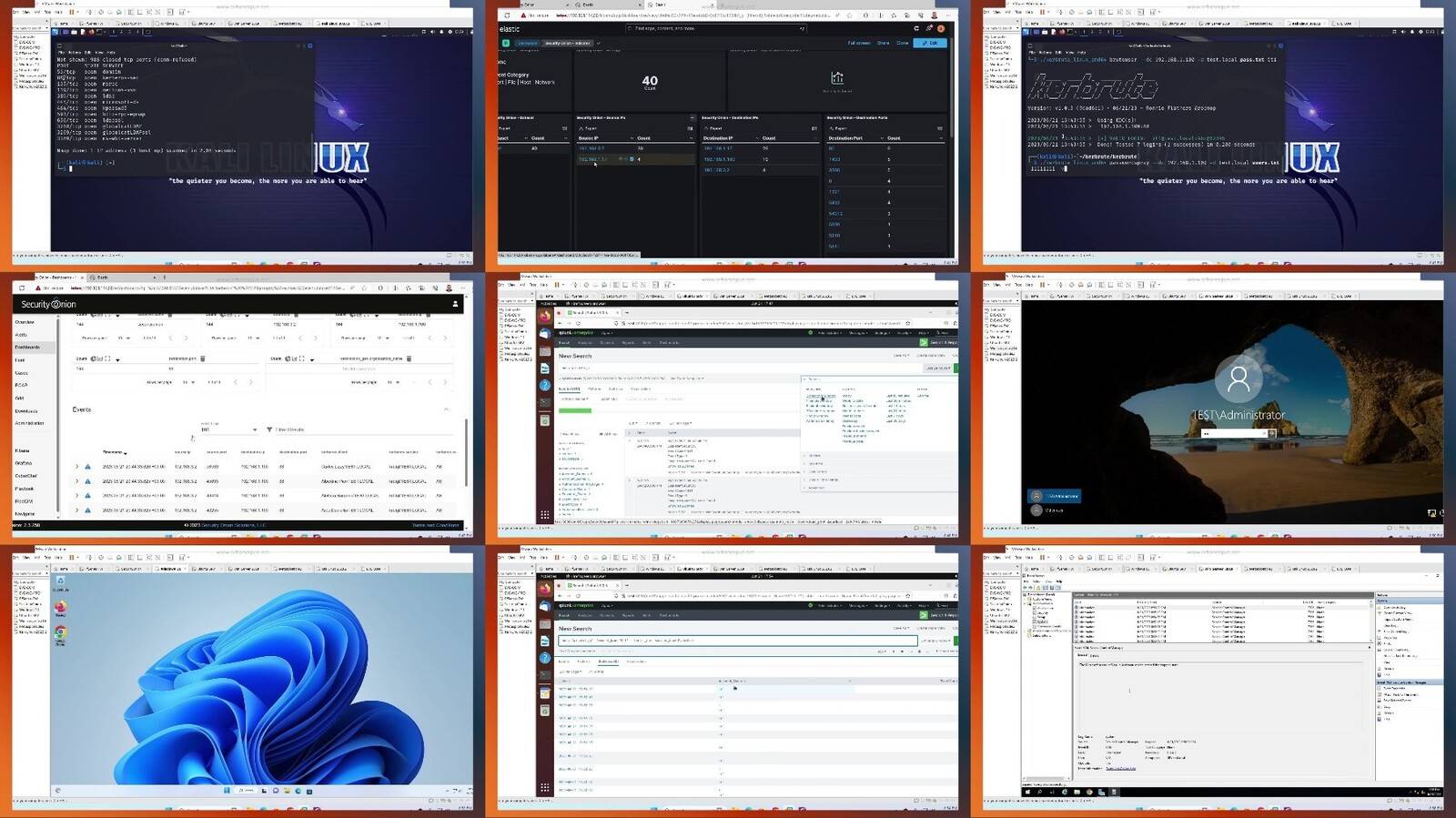Click the browser refresh icon in the Security Onion window
The image size is (1456, 818).
(23, 288)
